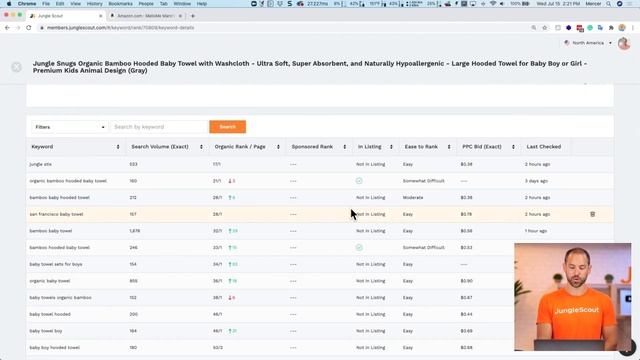The height and width of the screenshot is (360, 640).
Task: Click the red rank-drop arrow in organic bamboo hooded baby towel row
Action: pyautogui.click(x=230, y=181)
